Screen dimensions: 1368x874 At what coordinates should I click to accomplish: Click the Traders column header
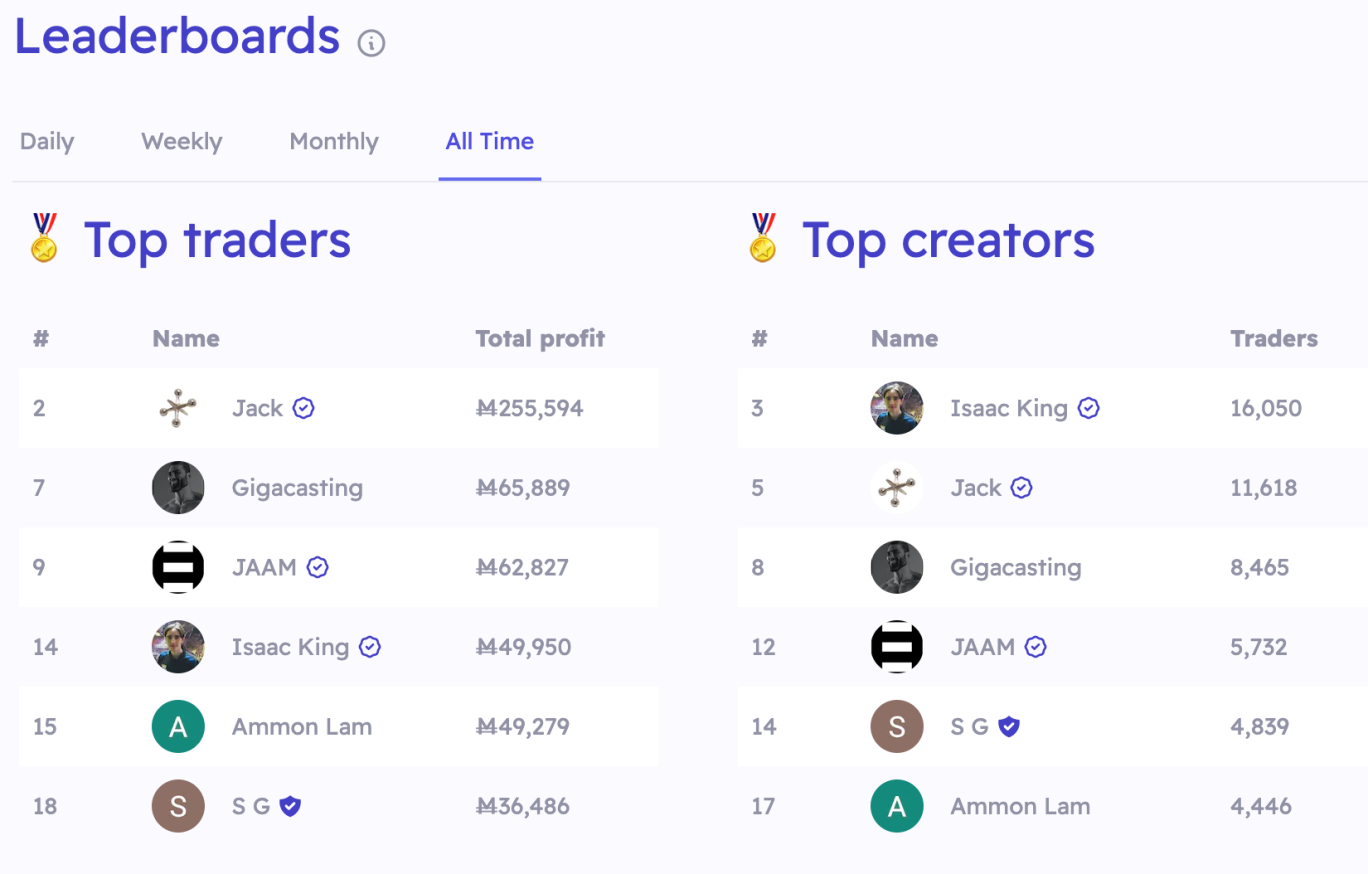(x=1274, y=339)
